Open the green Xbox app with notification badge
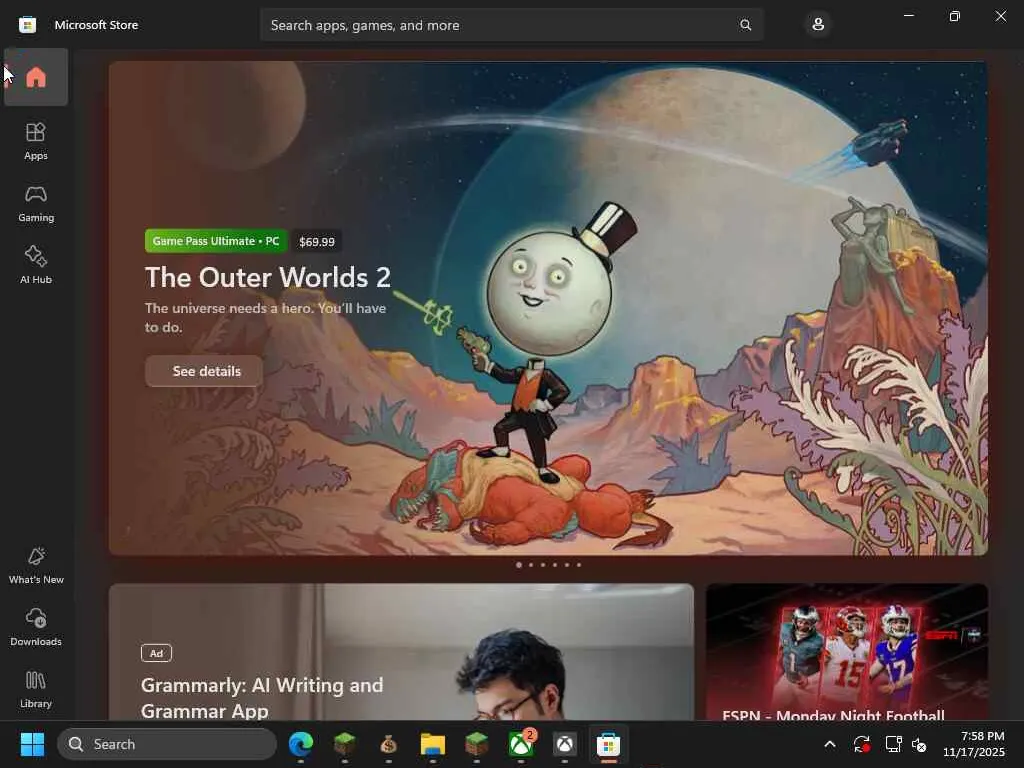 pyautogui.click(x=521, y=744)
